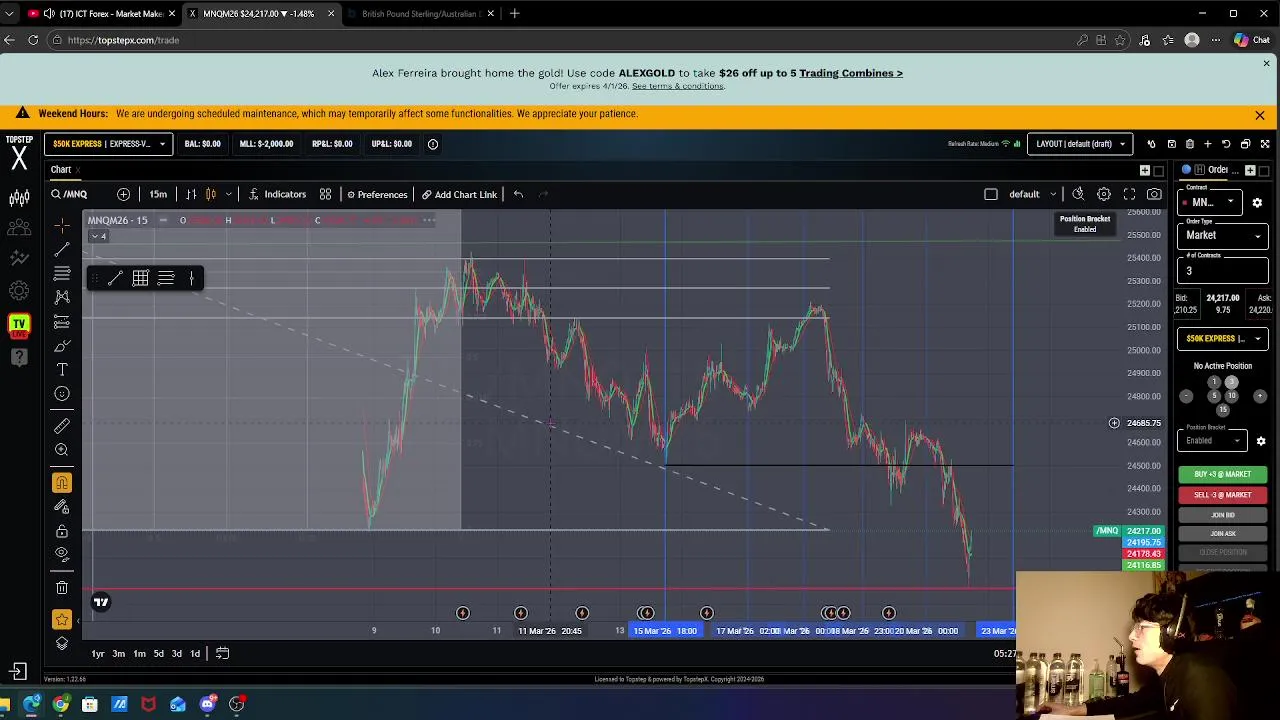Image resolution: width=1280 pixels, height=720 pixels.
Task: Undo the last chart action
Action: click(x=518, y=194)
